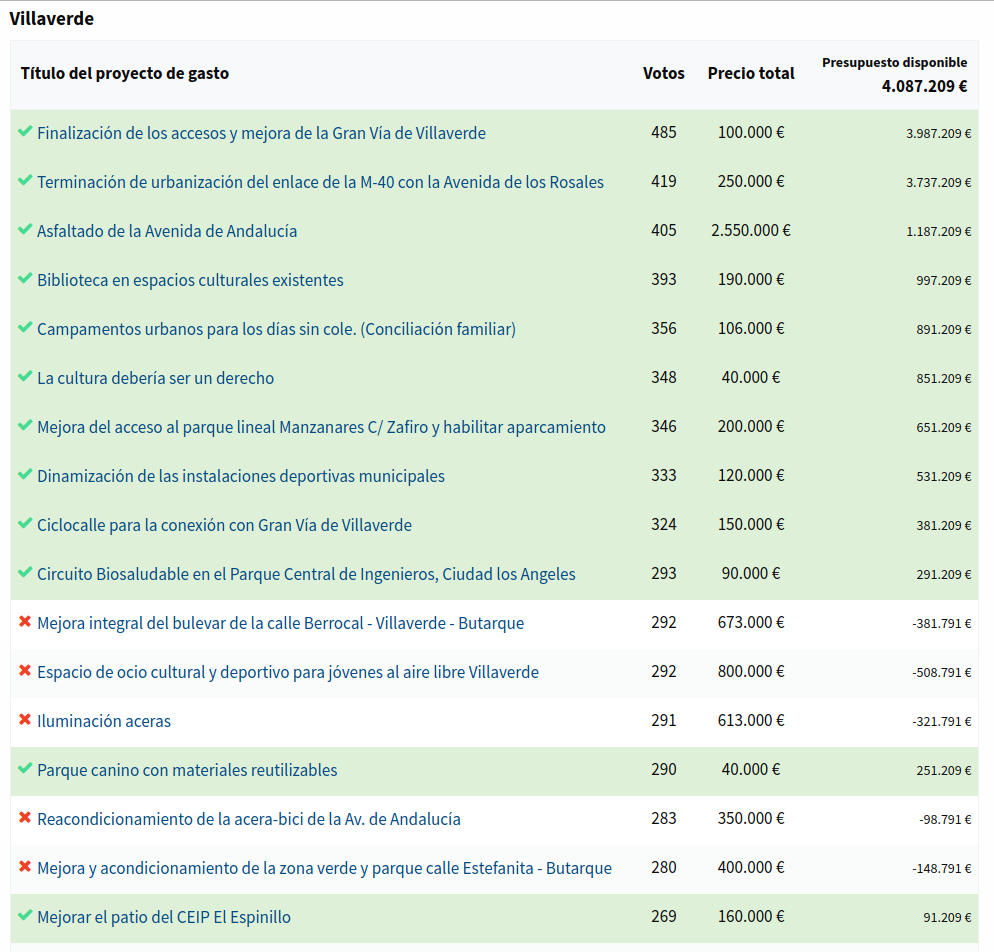Click green check beside Parque canino

25,768
